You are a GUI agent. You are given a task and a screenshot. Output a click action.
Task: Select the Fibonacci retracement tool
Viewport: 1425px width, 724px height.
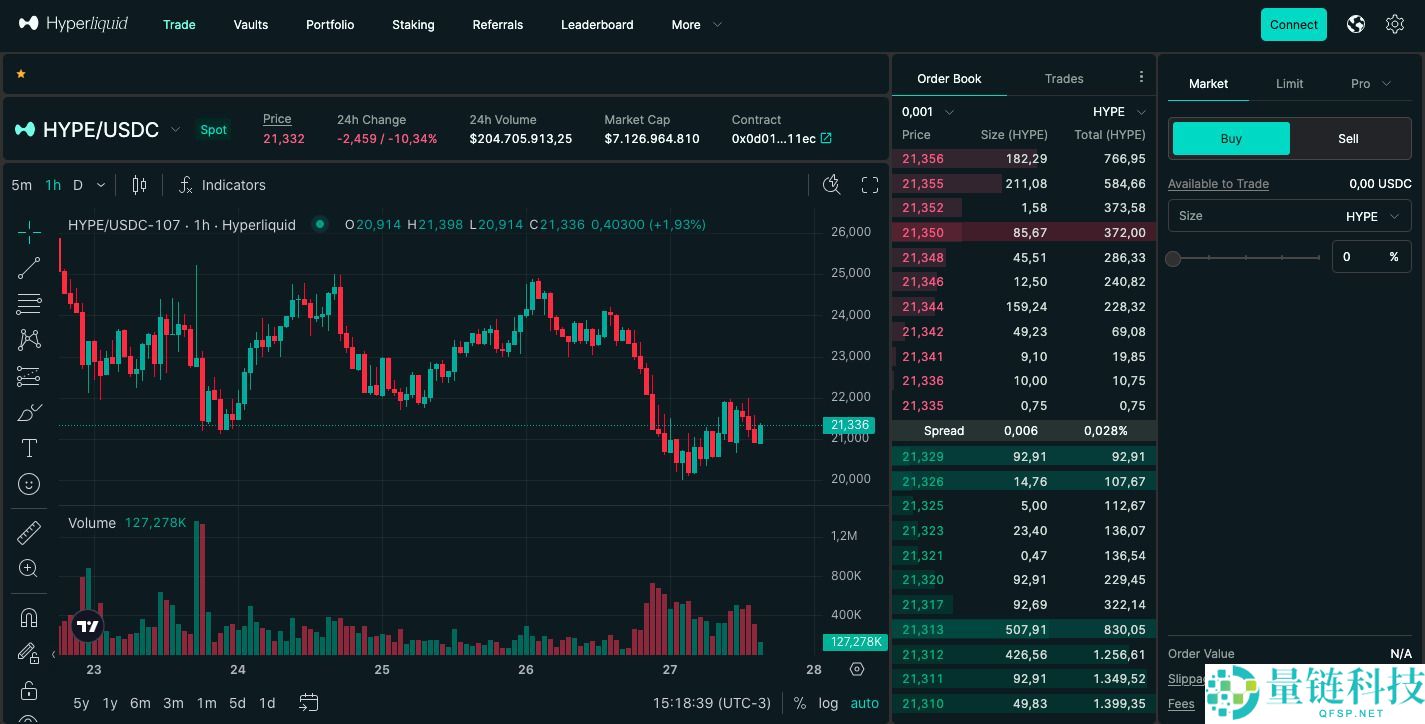click(x=29, y=304)
